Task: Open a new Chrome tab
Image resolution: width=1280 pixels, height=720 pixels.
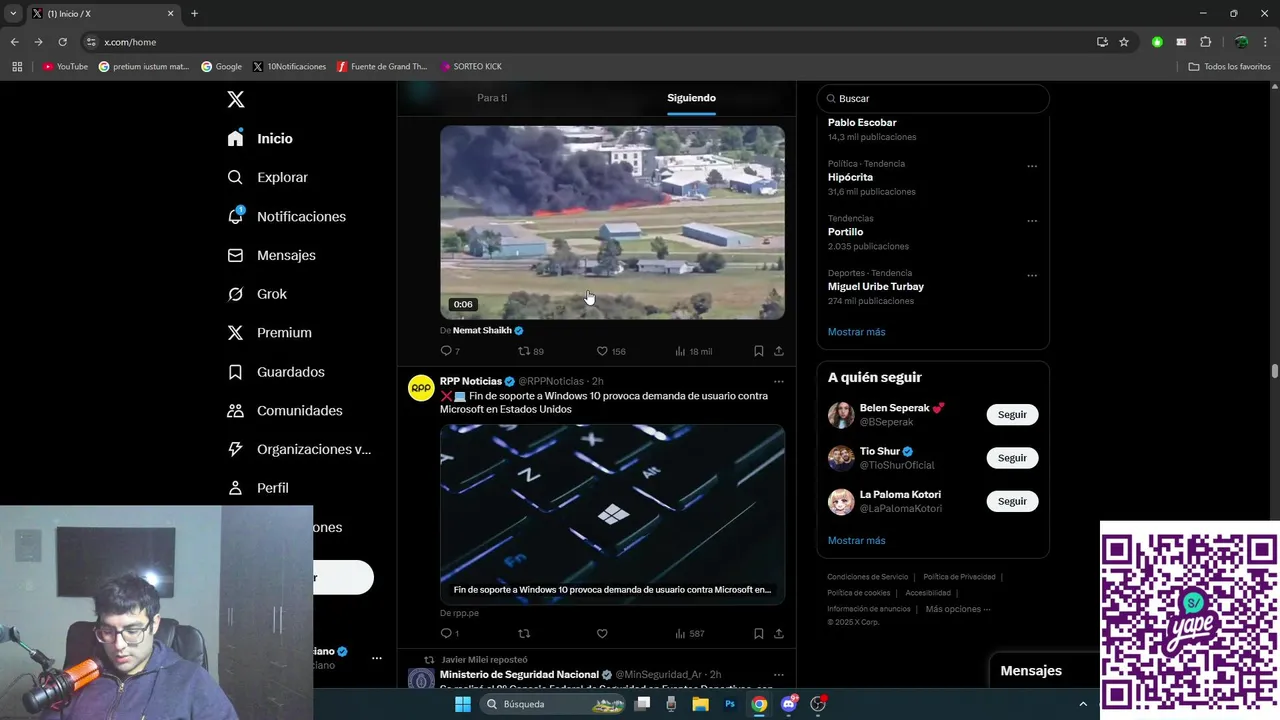Action: [194, 14]
